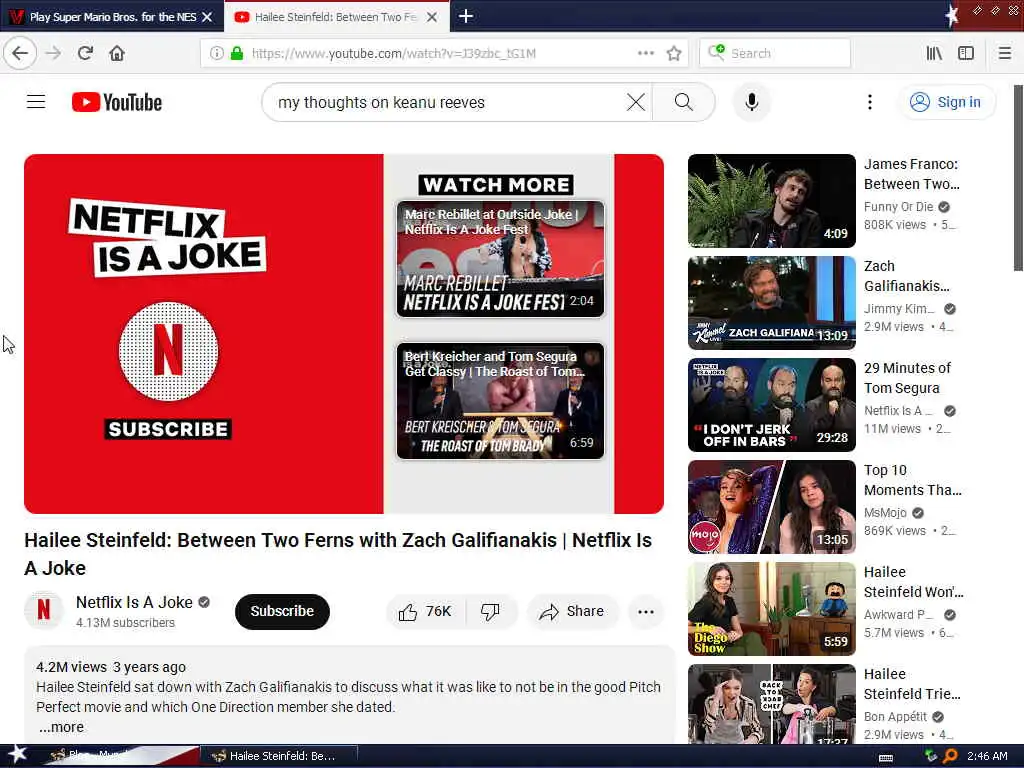Open page actions three-dot menu in URL bar
This screenshot has width=1024, height=768.
(646, 53)
